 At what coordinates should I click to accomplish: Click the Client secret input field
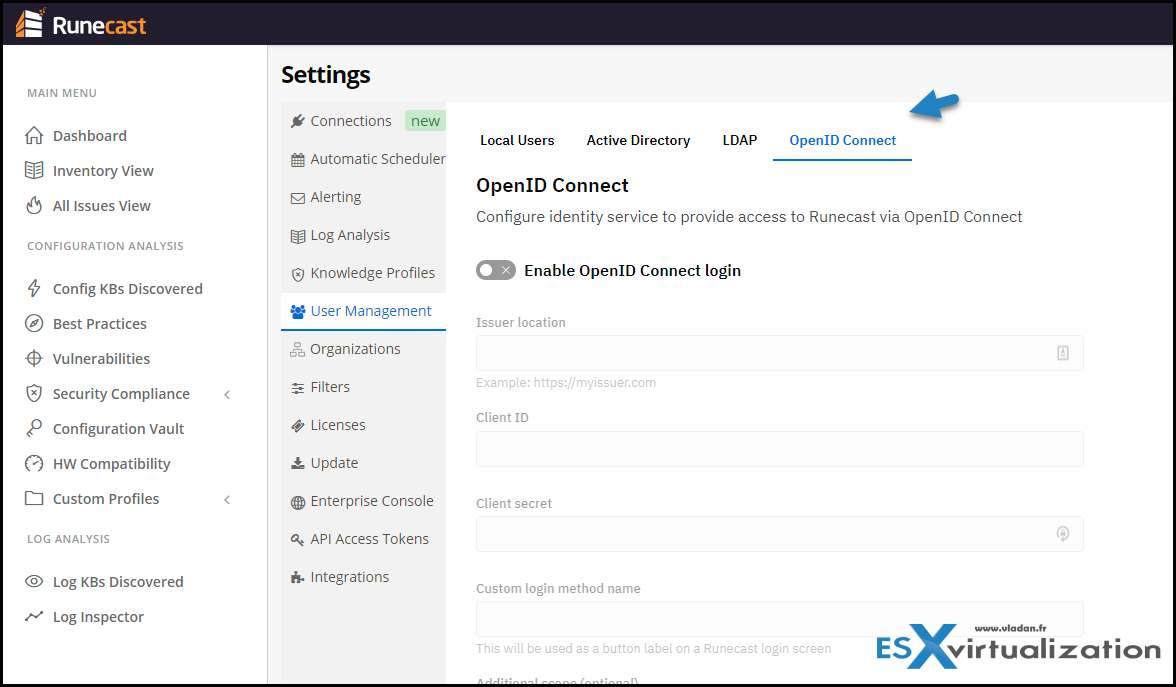tap(779, 534)
